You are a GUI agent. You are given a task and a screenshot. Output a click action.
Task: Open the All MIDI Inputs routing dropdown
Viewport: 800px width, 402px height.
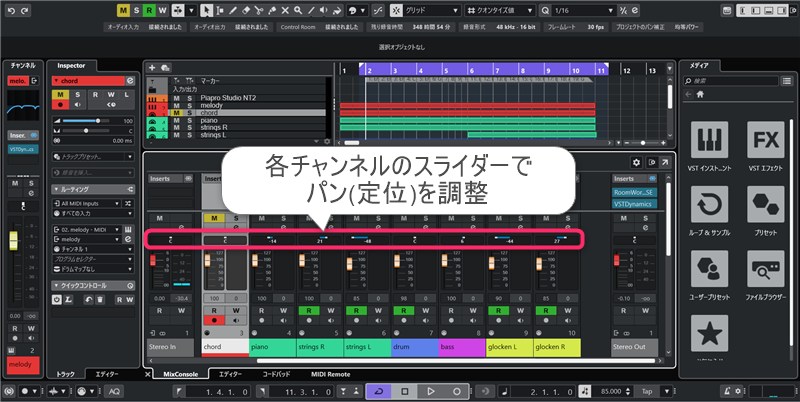[87, 203]
